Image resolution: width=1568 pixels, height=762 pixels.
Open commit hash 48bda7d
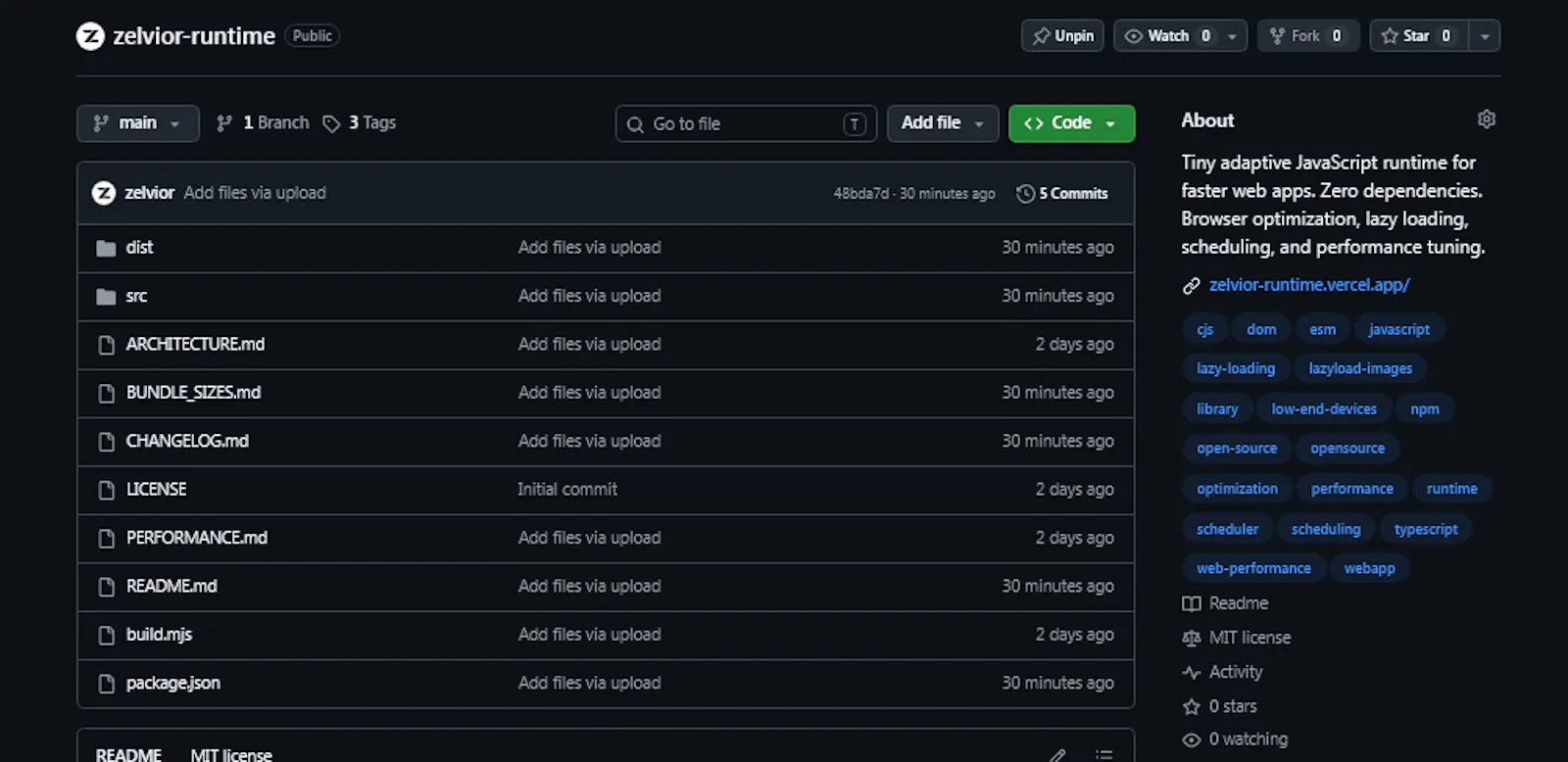[860, 194]
